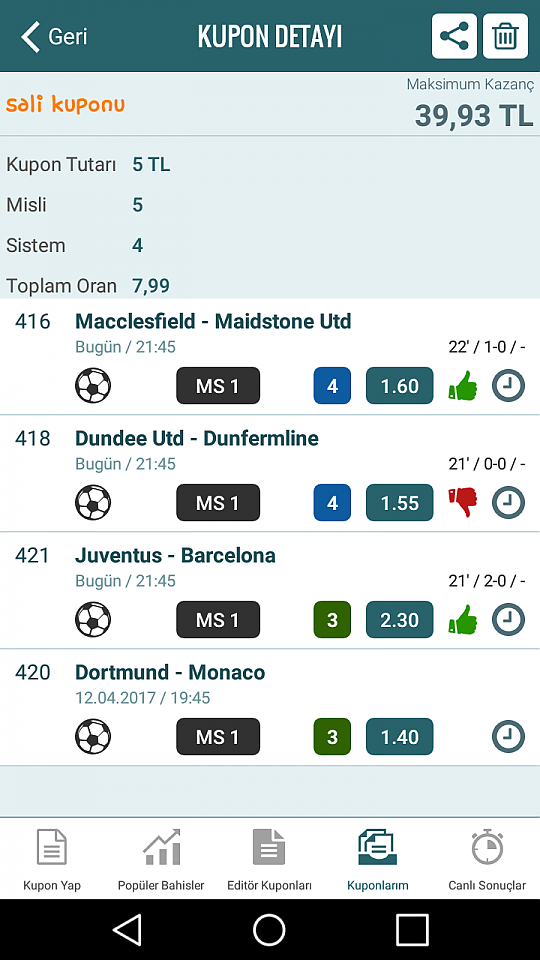Tap green 3 badge on Dortmund row
540x960 pixels.
(x=332, y=737)
